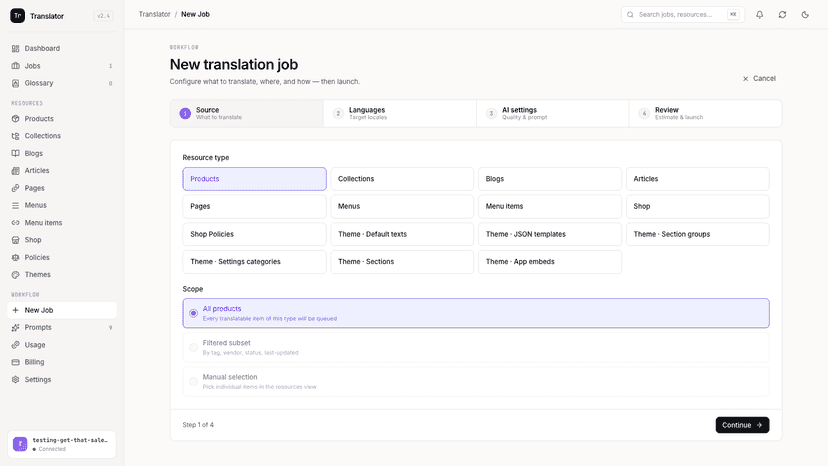
Task: Click the Collections icon in sidebar
Action: [x=15, y=136]
